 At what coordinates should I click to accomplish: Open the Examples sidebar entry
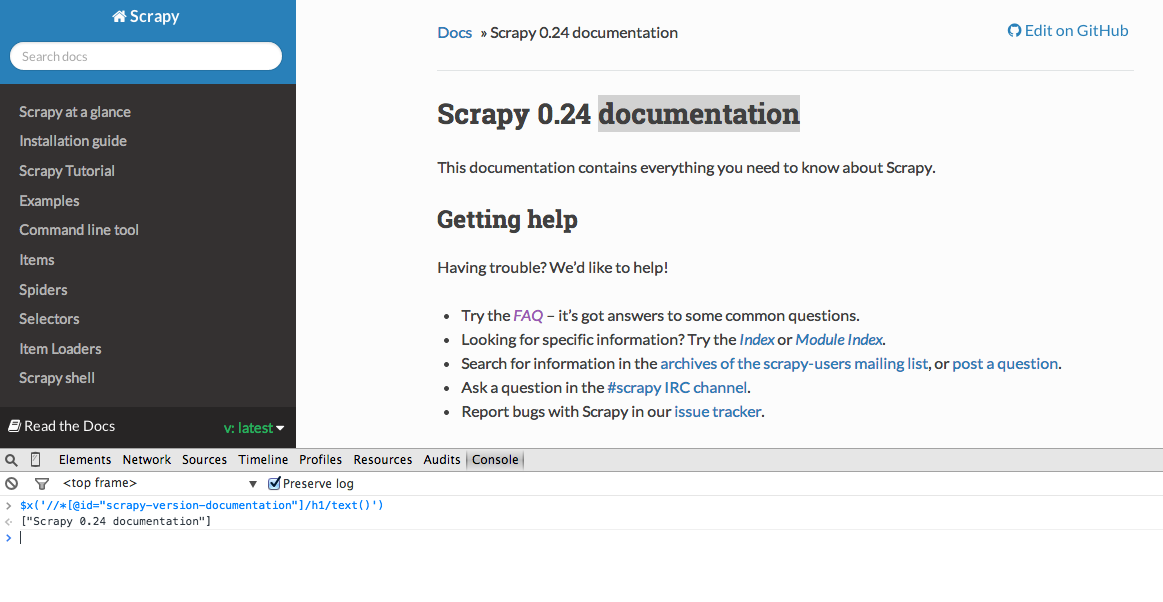coord(49,201)
